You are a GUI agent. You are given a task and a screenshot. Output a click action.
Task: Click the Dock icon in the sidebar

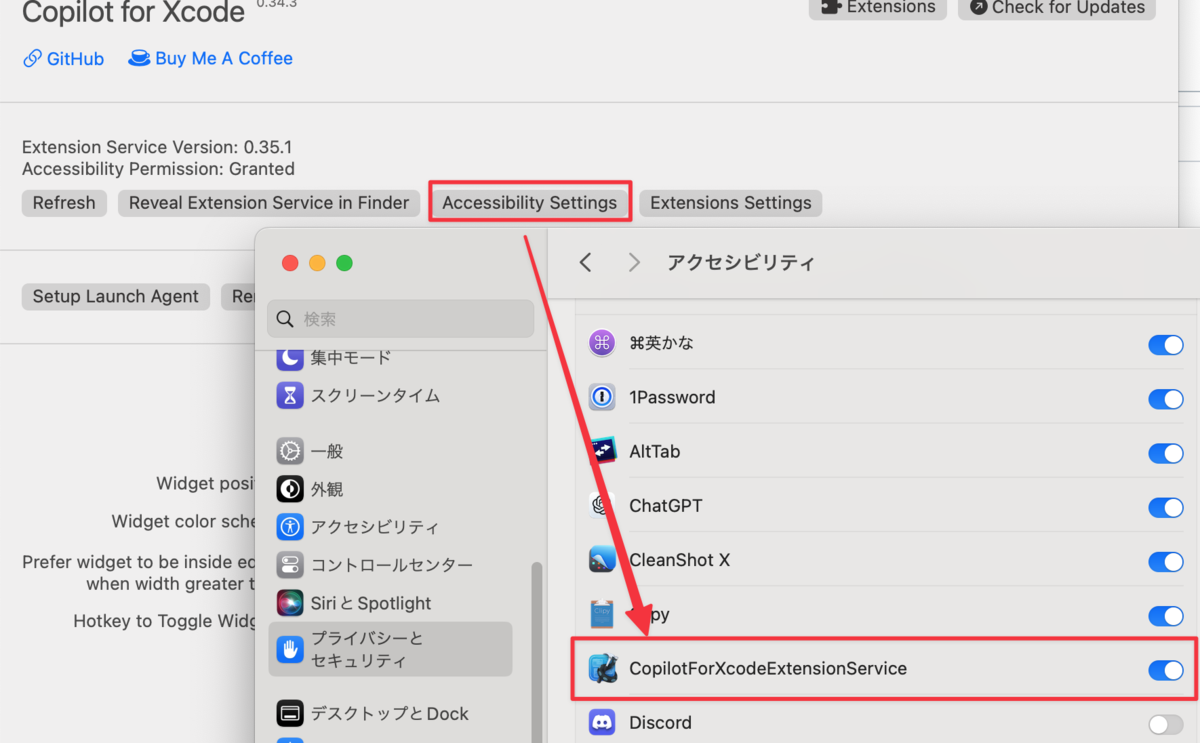click(x=290, y=713)
